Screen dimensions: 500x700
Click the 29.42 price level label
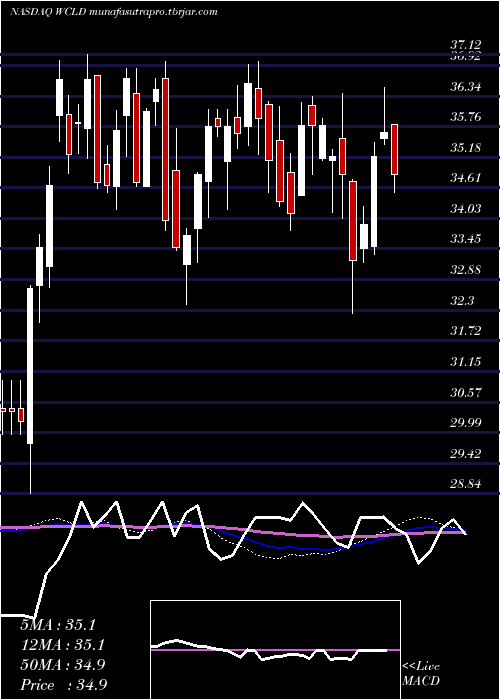tap(466, 454)
